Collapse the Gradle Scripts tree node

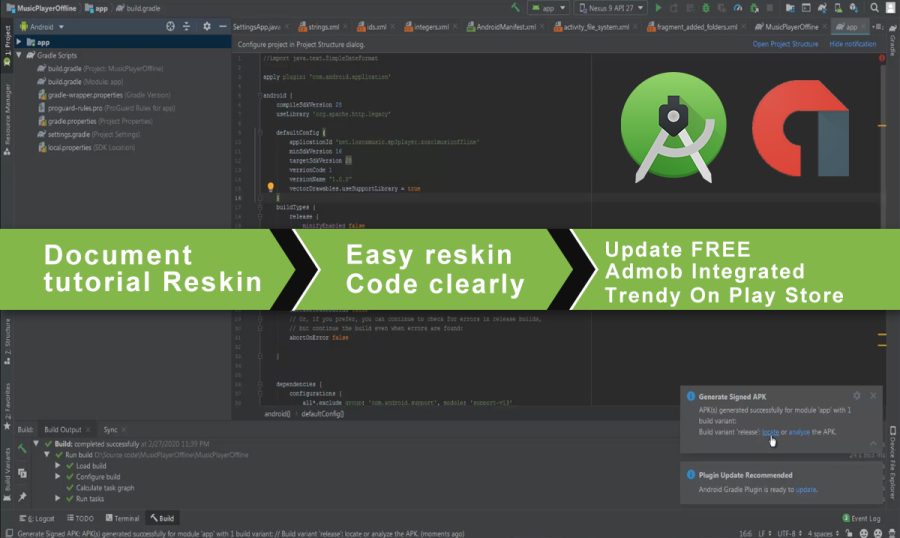click(19, 55)
